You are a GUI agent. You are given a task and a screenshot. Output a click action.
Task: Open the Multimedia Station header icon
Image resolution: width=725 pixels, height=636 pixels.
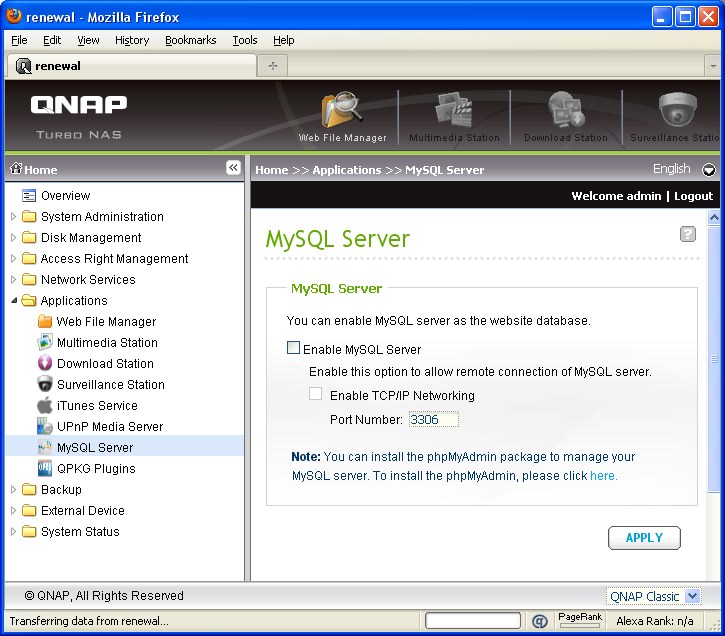(x=454, y=110)
